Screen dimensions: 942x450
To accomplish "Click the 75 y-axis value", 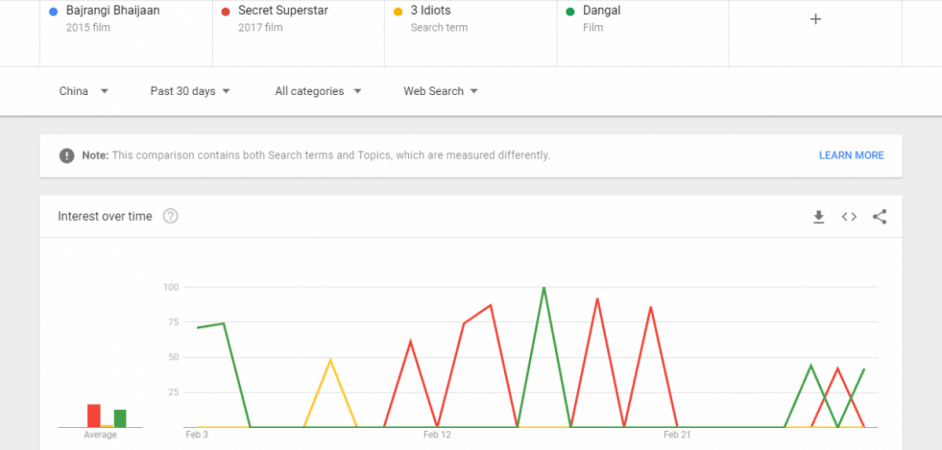I will [x=174, y=322].
